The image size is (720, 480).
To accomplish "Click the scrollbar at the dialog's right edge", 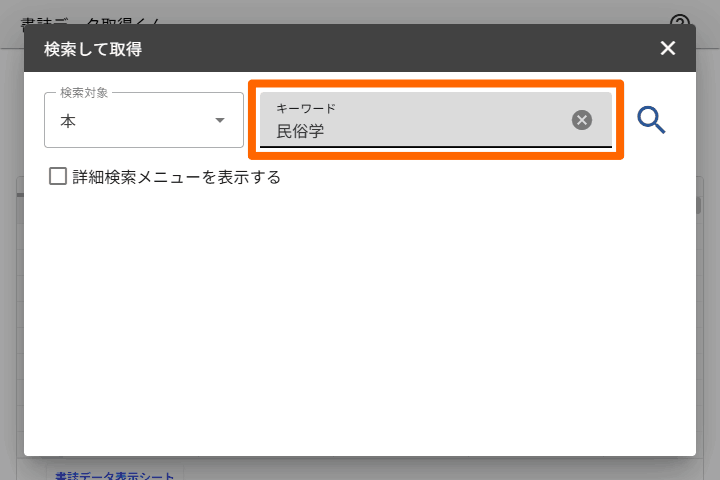I will tap(698, 205).
